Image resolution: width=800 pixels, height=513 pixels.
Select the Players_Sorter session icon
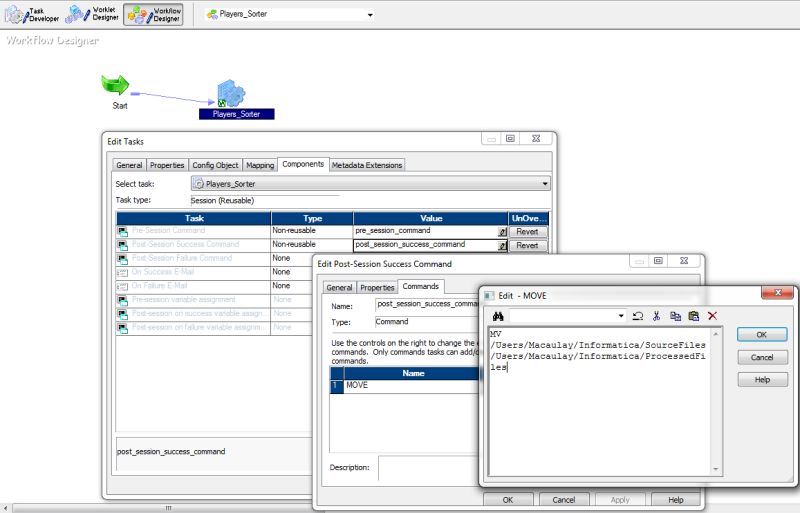click(x=231, y=93)
